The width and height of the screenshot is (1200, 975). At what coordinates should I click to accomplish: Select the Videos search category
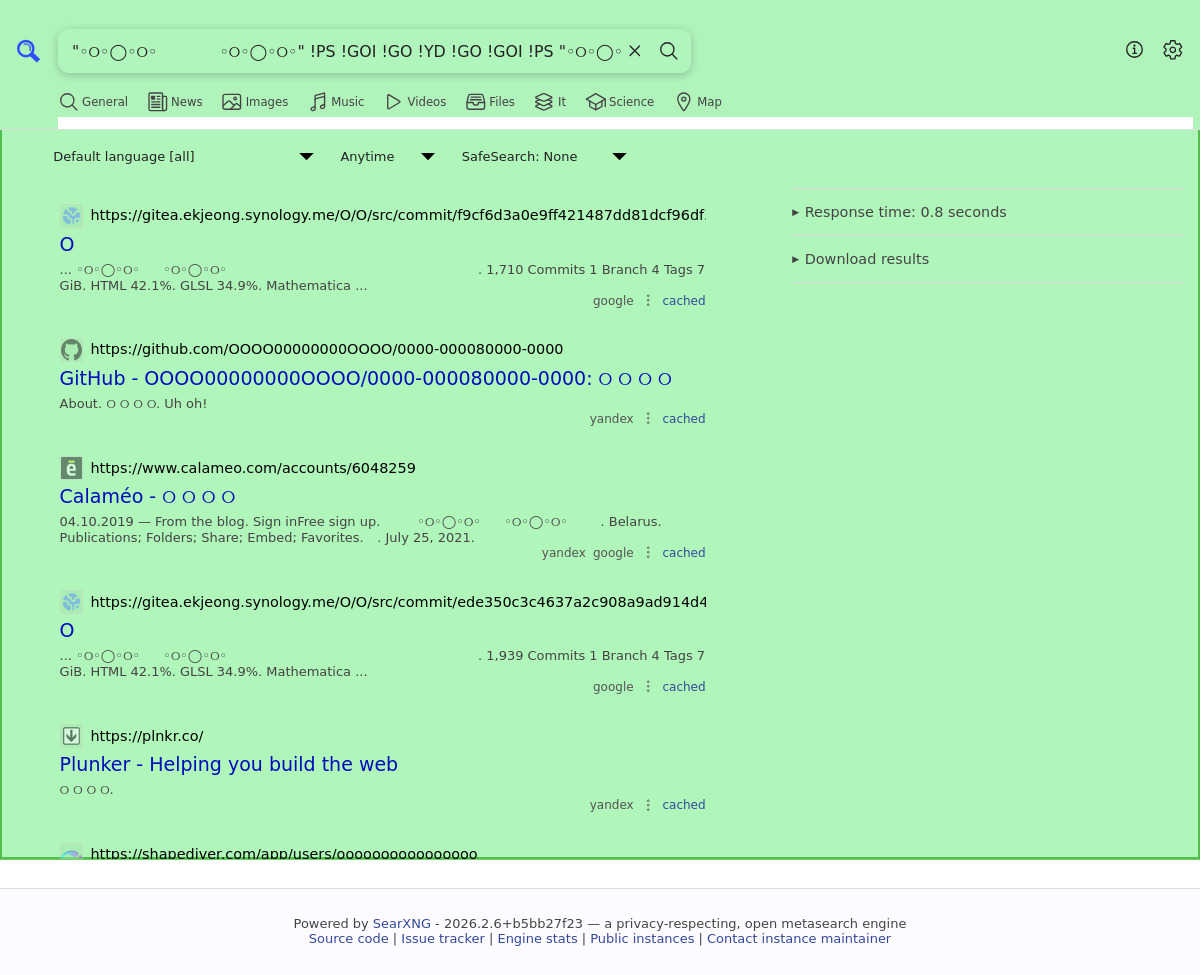pyautogui.click(x=416, y=102)
